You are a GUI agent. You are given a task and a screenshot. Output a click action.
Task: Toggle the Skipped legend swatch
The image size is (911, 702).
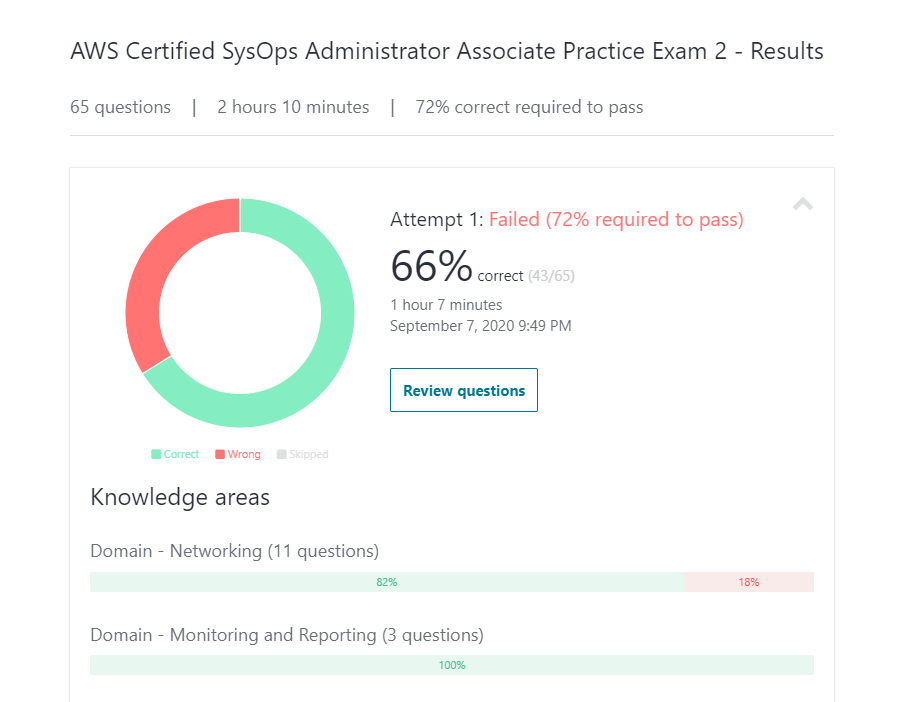coord(281,454)
